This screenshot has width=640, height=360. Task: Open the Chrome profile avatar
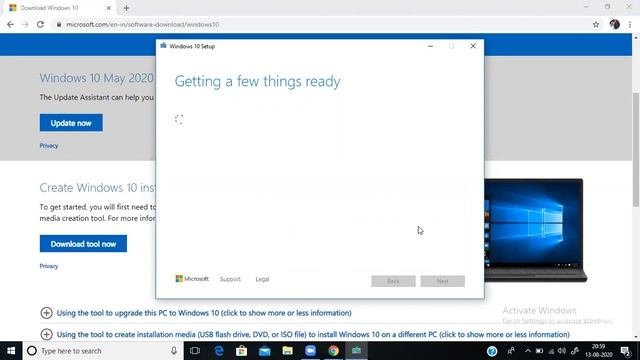pos(615,24)
